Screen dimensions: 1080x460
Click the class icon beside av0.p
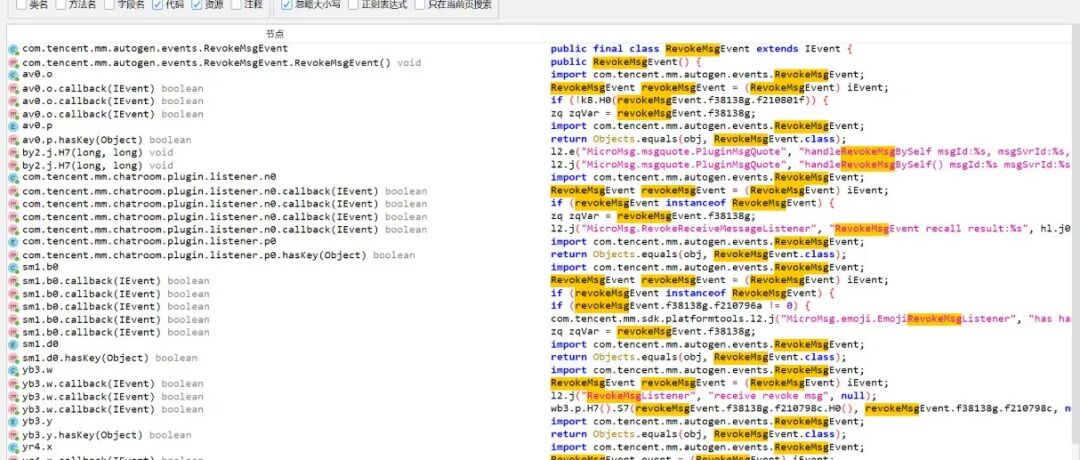(14, 127)
